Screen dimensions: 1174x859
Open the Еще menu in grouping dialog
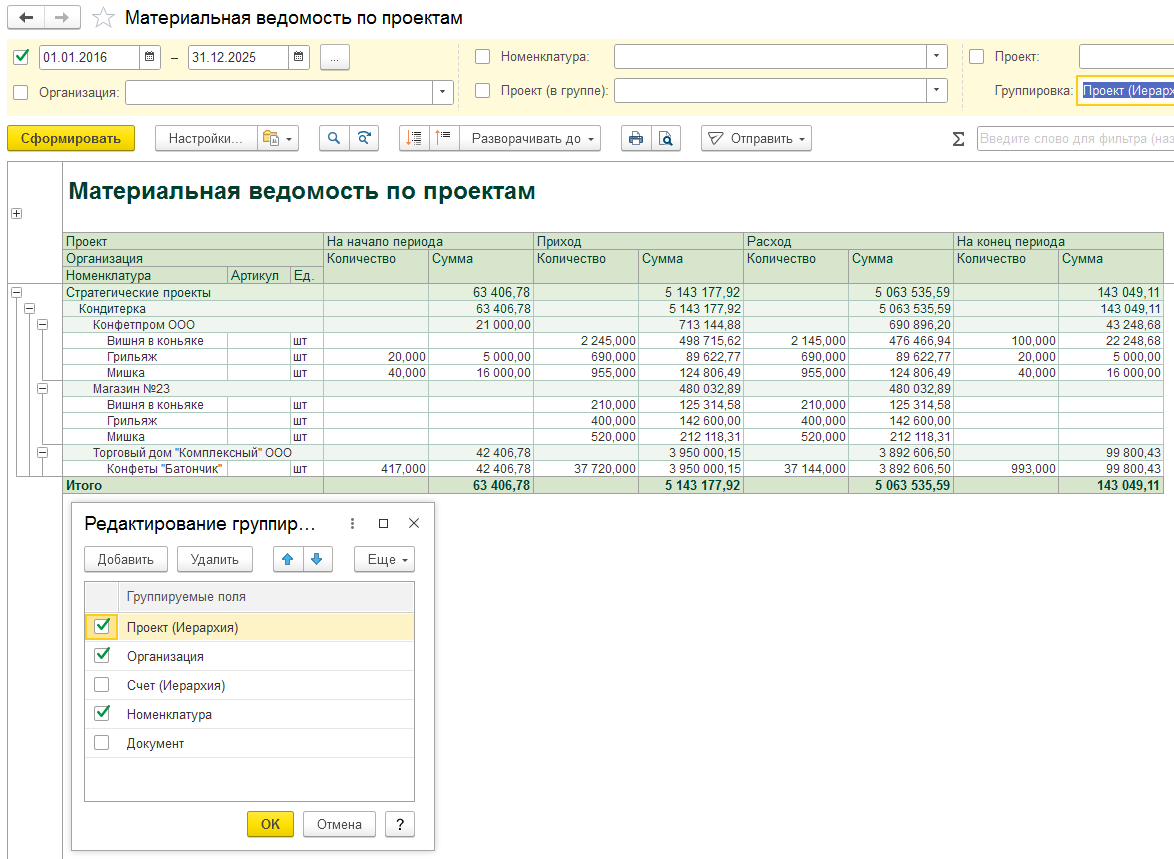point(384,559)
